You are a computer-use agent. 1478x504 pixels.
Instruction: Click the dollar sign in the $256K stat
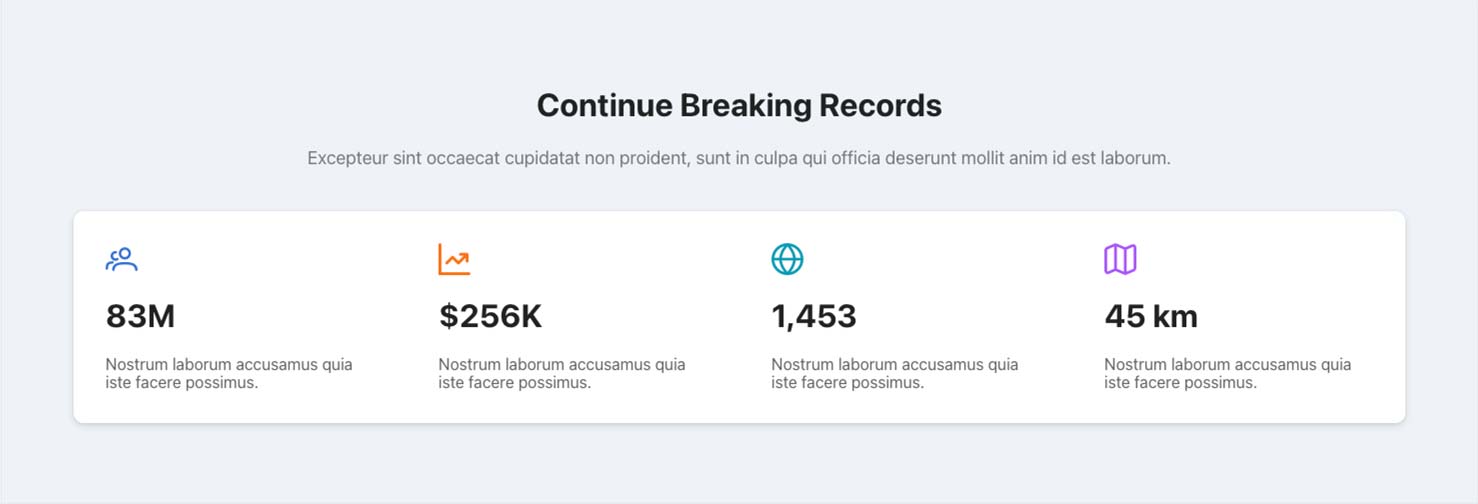click(x=449, y=317)
